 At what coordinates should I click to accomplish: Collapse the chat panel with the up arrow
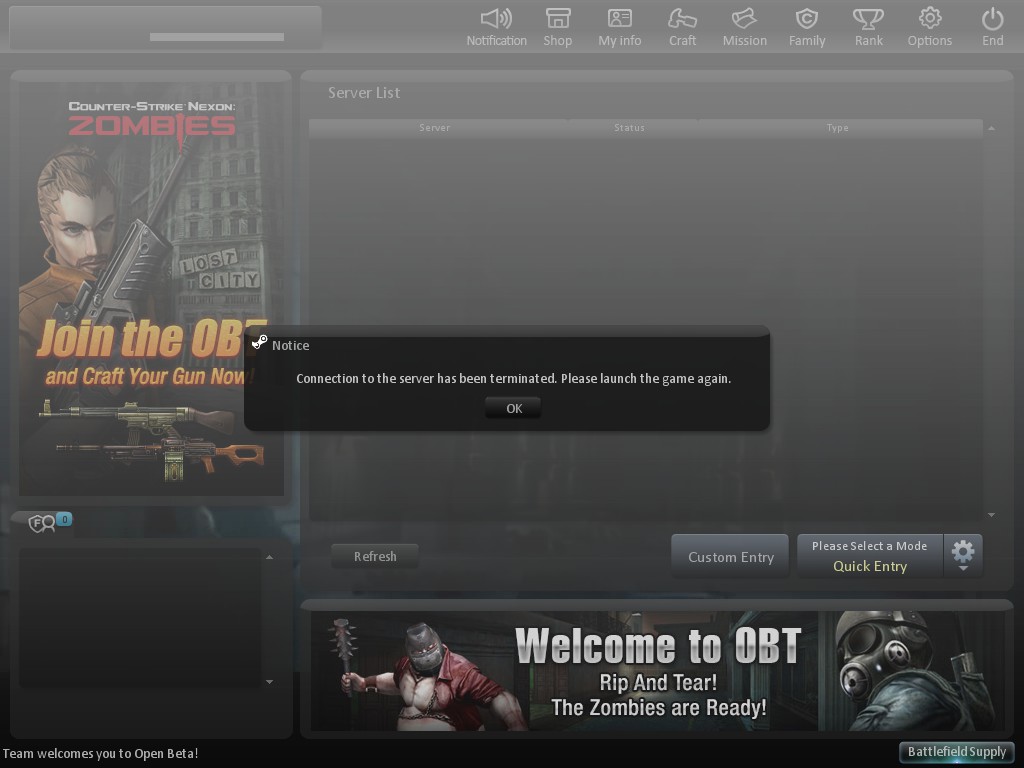click(x=269, y=557)
